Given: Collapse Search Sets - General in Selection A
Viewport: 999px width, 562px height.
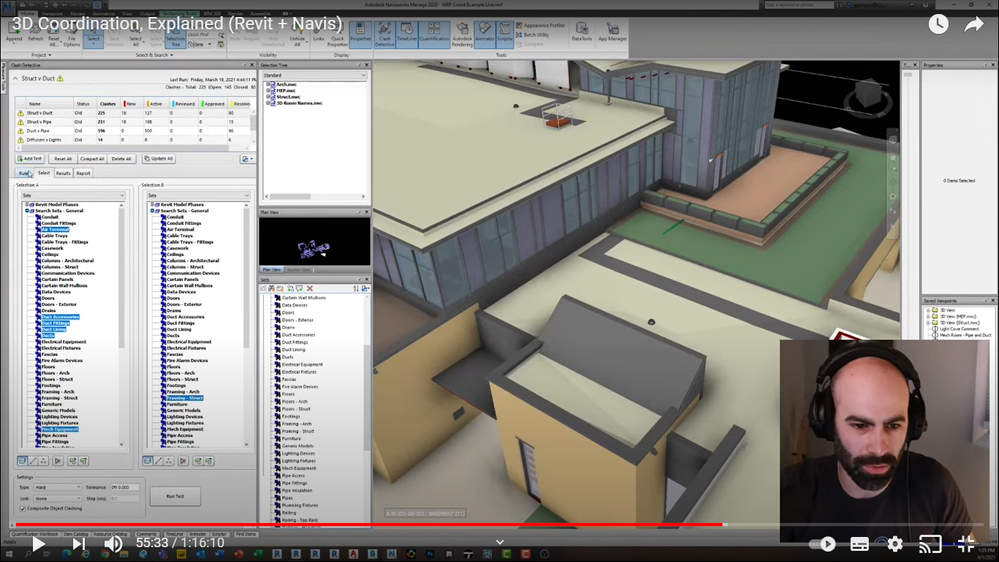Looking at the screenshot, I should (x=27, y=210).
